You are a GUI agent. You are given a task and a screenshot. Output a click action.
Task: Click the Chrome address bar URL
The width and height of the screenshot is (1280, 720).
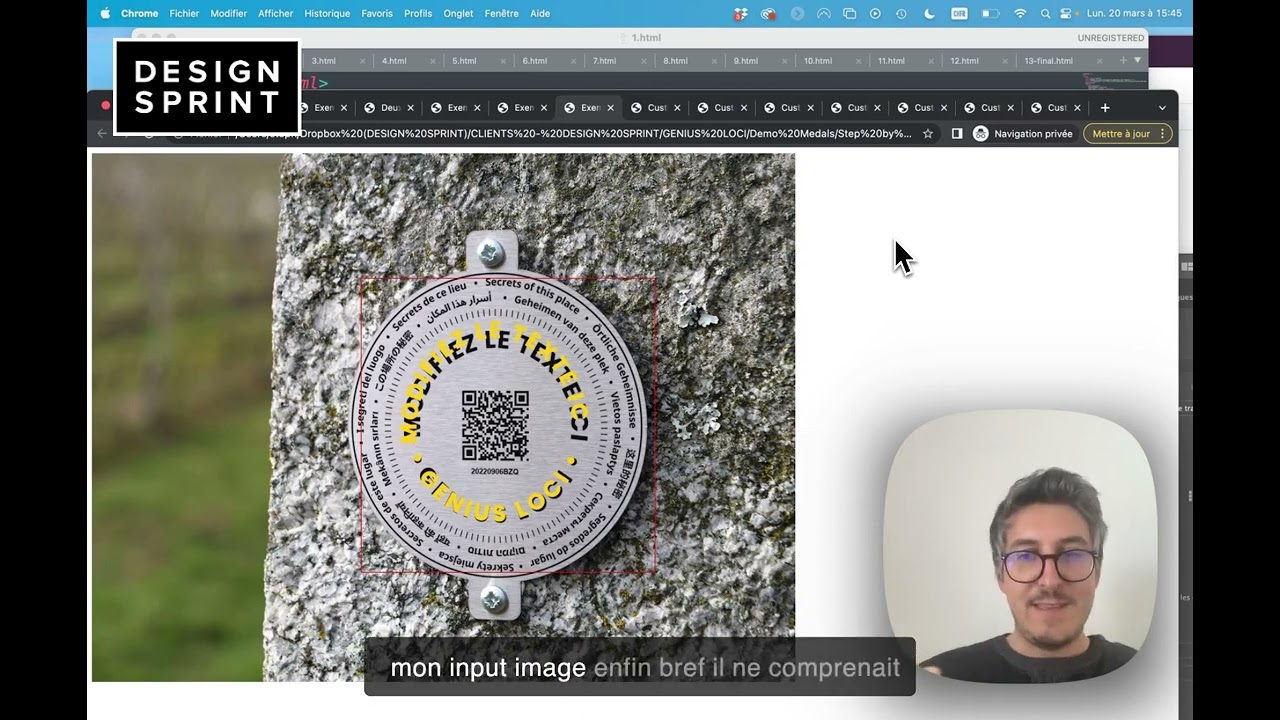(x=572, y=133)
